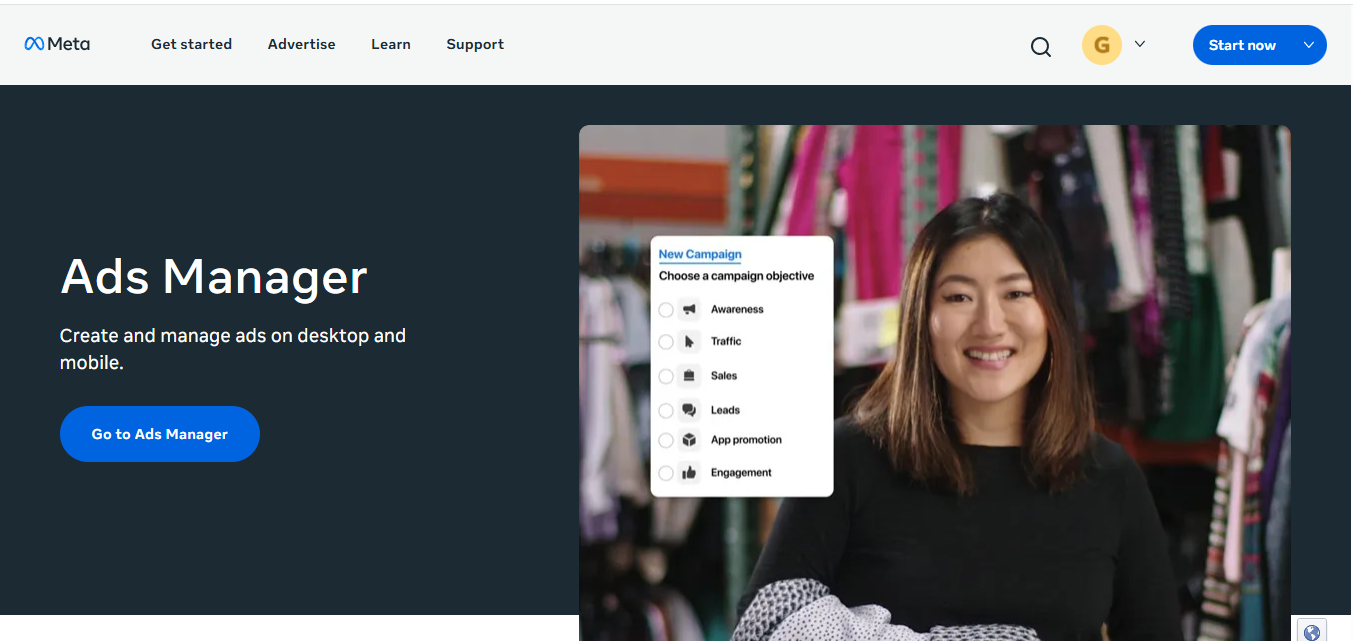Open the Advertise menu

click(301, 44)
